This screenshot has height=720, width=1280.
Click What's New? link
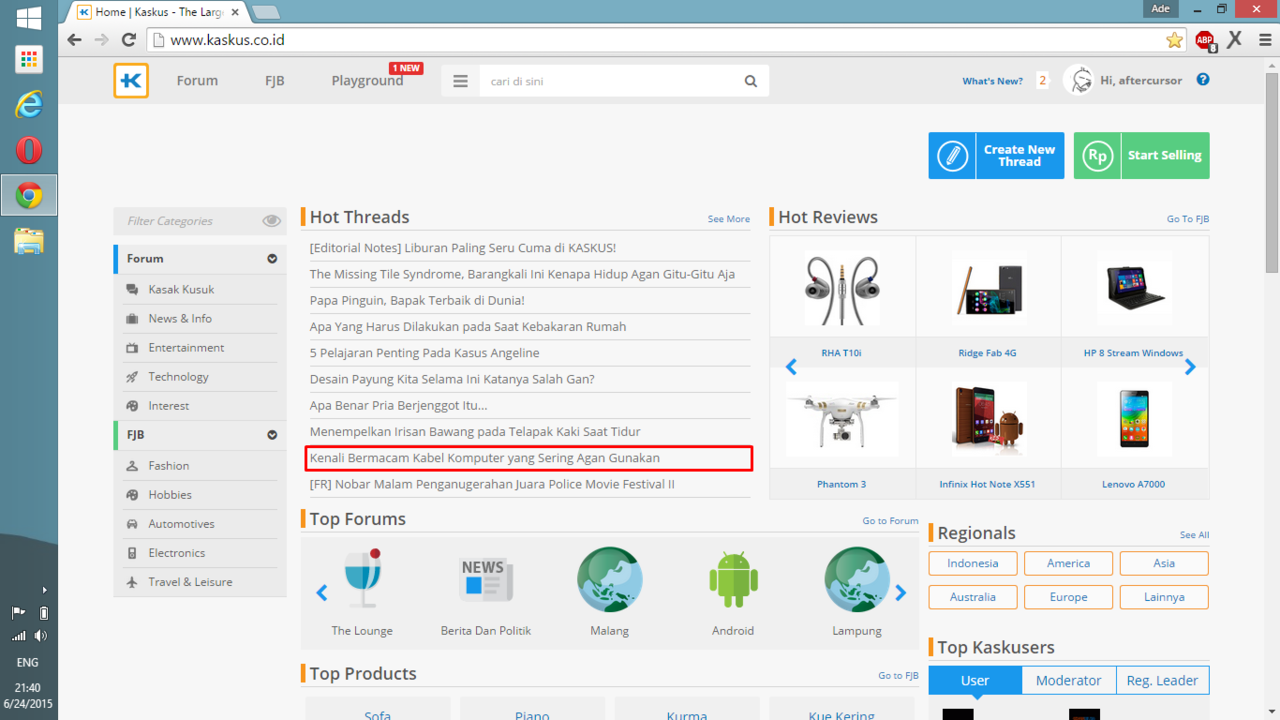point(992,81)
